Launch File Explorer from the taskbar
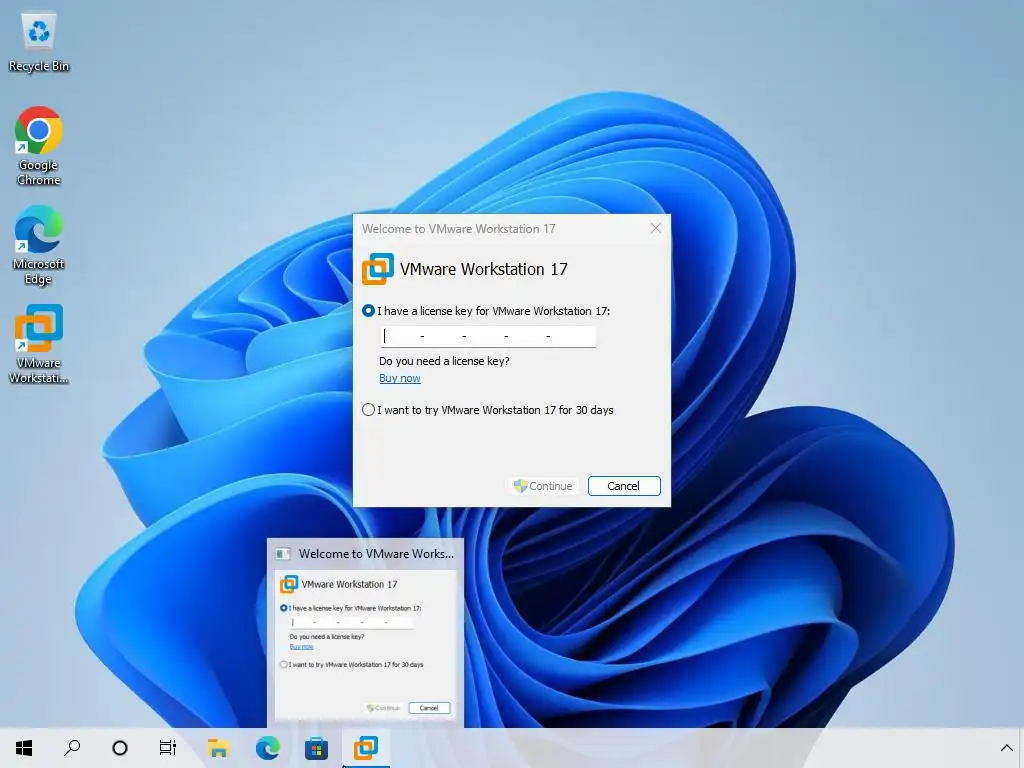Screen dimensions: 1024x768 click(218, 748)
